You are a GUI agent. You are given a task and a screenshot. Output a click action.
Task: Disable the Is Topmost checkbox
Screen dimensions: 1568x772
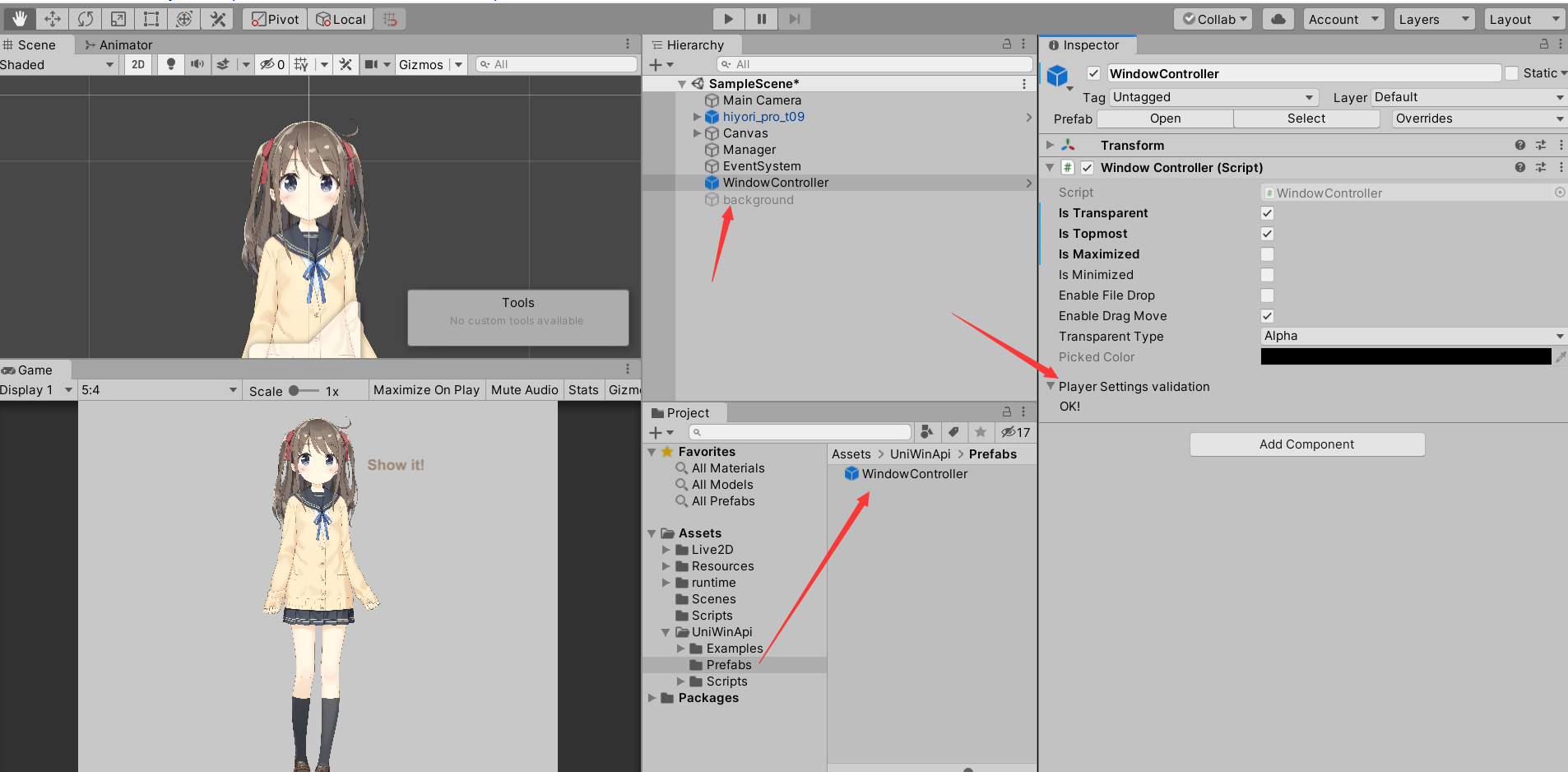(1266, 233)
